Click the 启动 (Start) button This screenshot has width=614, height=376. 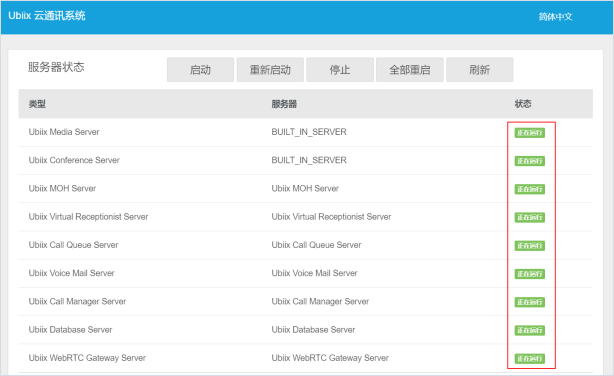click(x=200, y=70)
